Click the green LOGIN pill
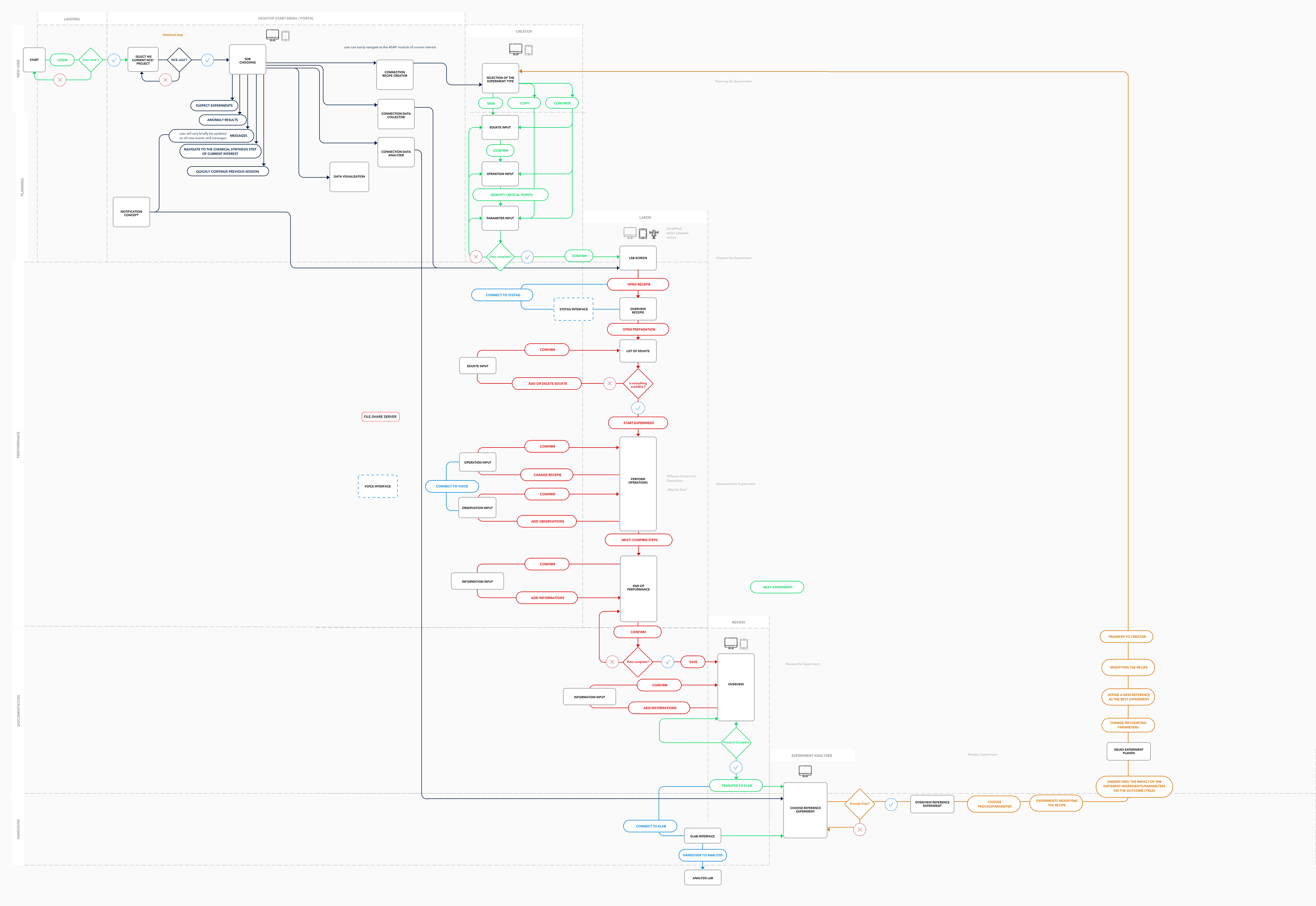1316x906 pixels. coord(62,60)
